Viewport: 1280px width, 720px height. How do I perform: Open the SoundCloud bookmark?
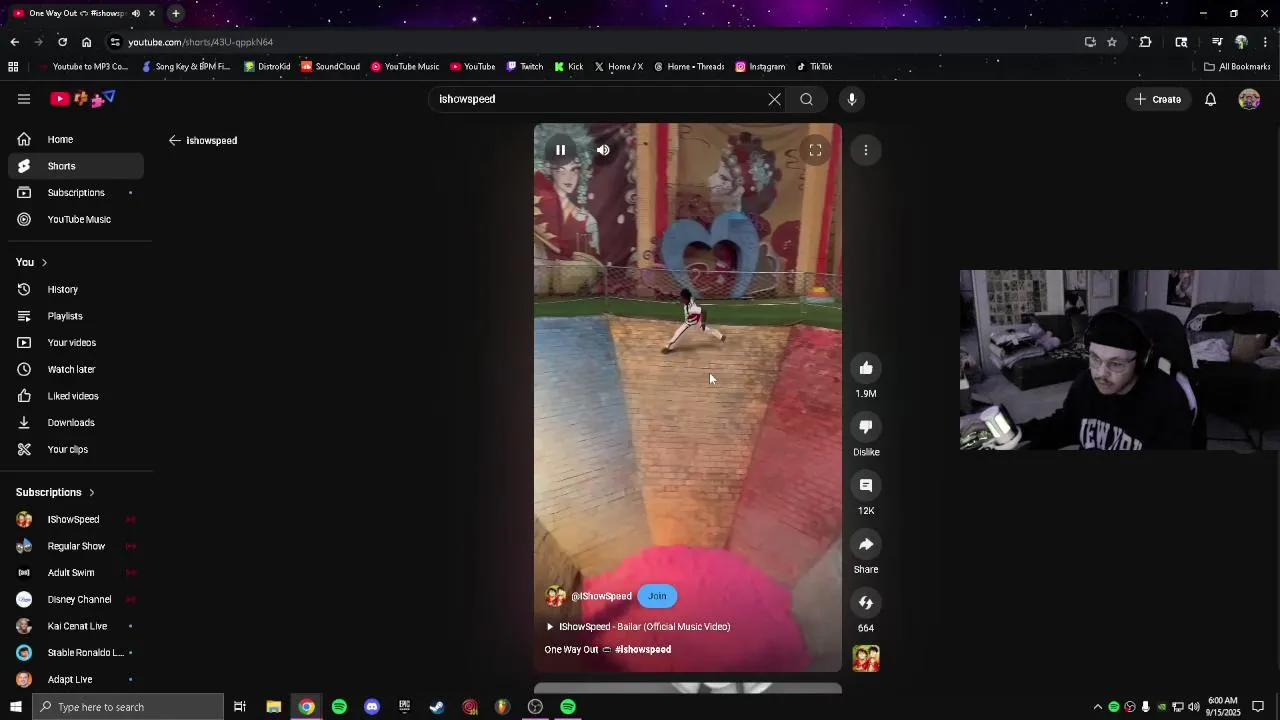pyautogui.click(x=330, y=67)
